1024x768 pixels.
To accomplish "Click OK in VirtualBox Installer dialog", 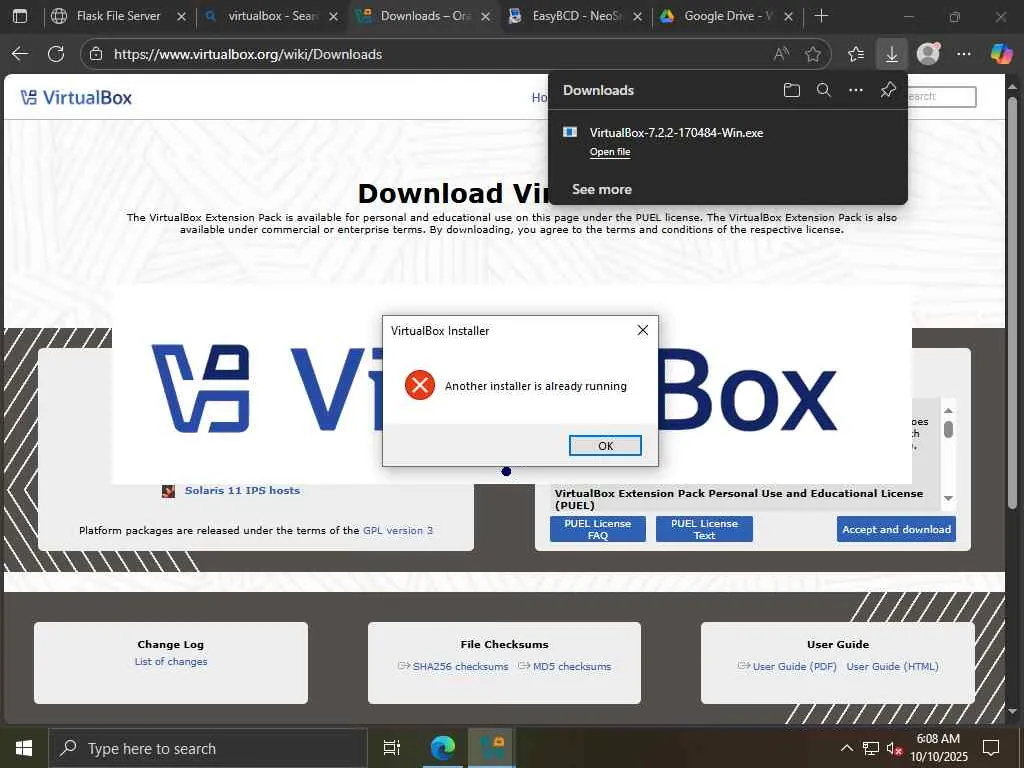I will pos(605,445).
